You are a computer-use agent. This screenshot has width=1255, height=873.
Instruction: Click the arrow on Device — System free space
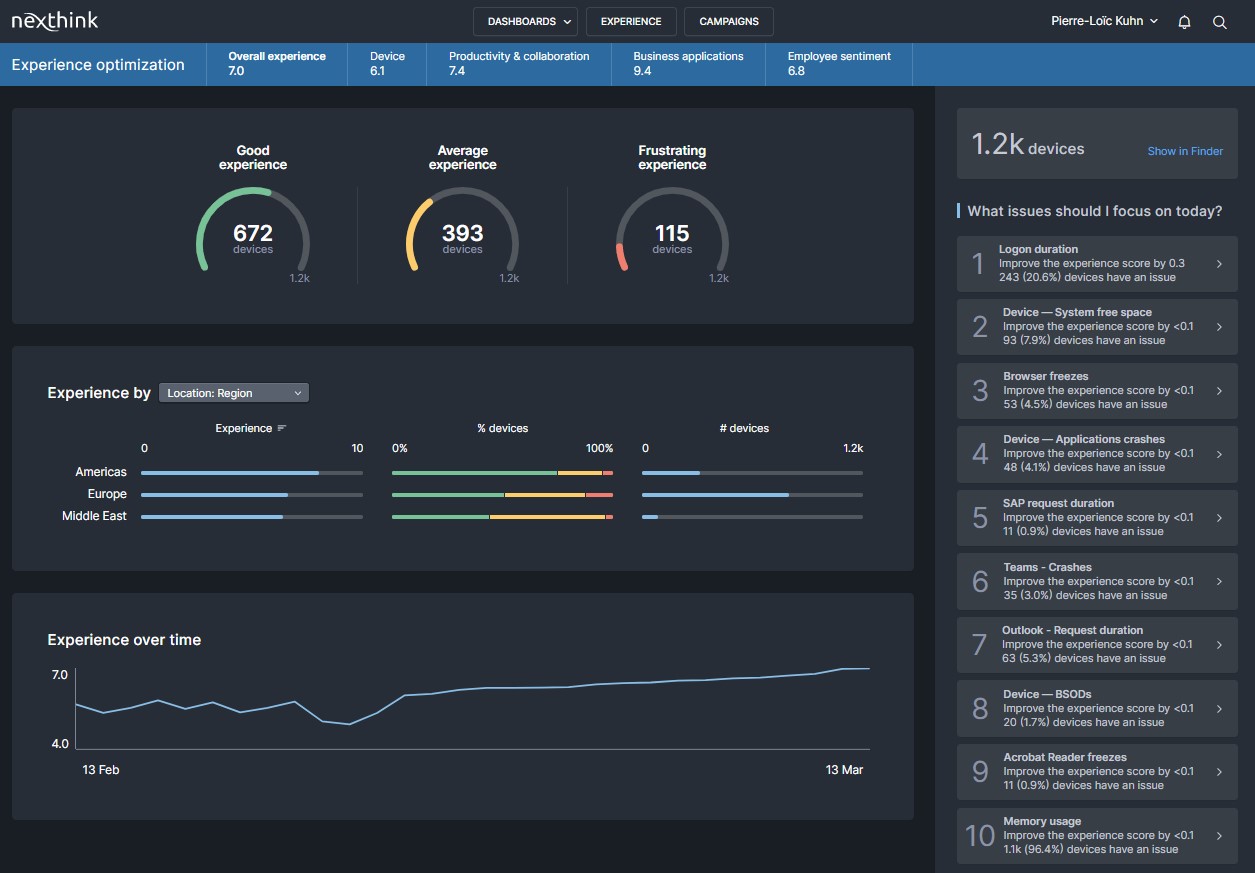(x=1219, y=326)
